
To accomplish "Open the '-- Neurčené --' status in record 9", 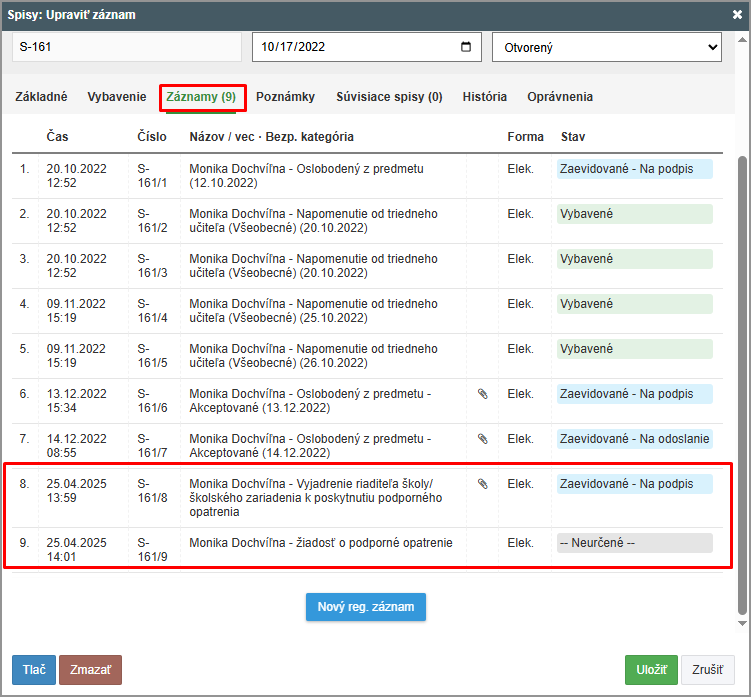I will 634,543.
